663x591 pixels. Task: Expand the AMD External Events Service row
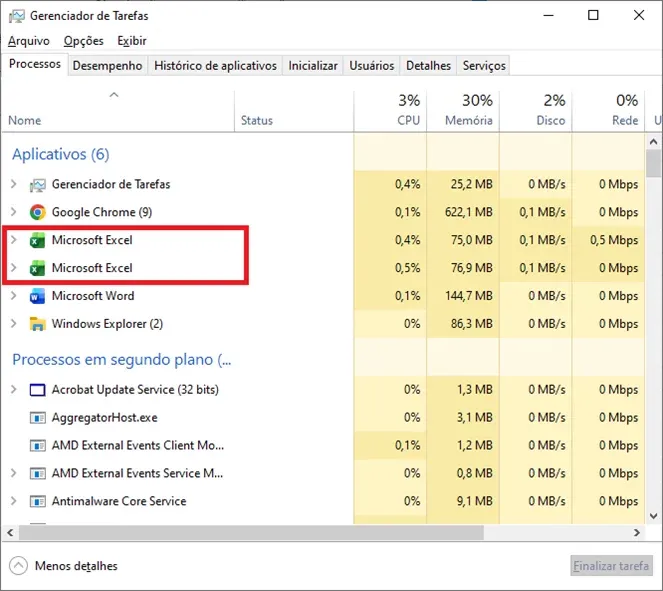coord(14,473)
